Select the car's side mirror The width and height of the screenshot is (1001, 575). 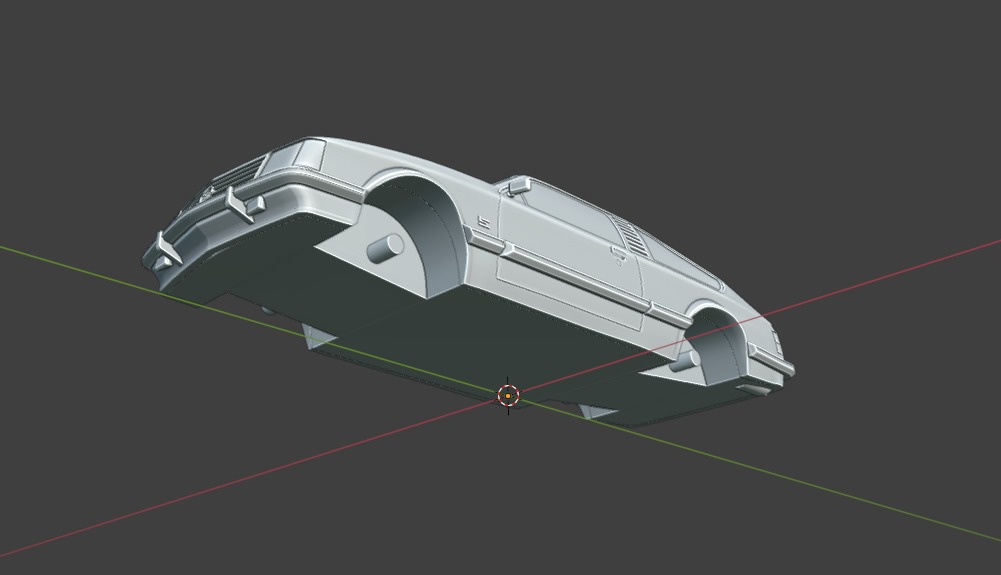coord(518,186)
